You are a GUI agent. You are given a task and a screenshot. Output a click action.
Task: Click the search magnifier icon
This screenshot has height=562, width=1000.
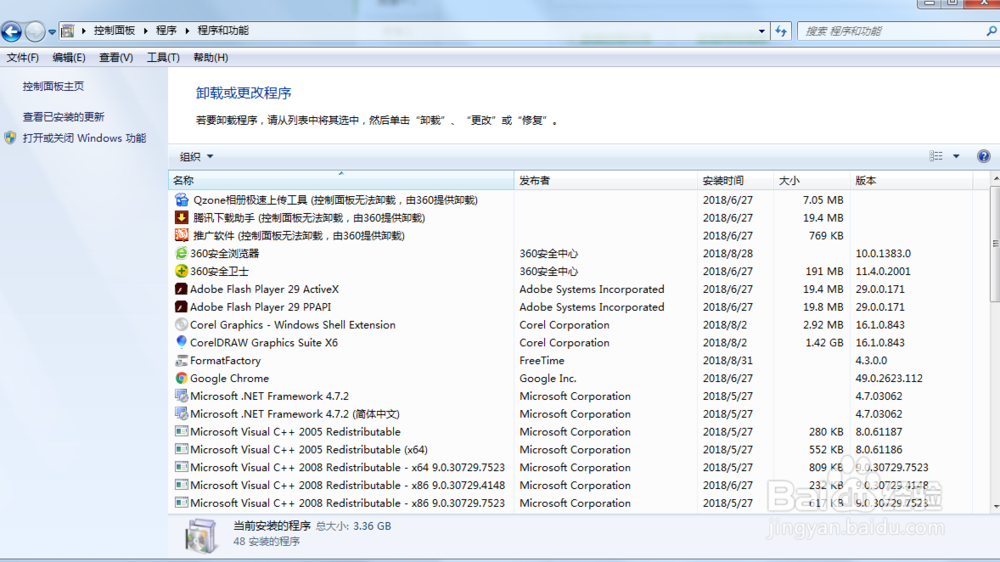991,31
